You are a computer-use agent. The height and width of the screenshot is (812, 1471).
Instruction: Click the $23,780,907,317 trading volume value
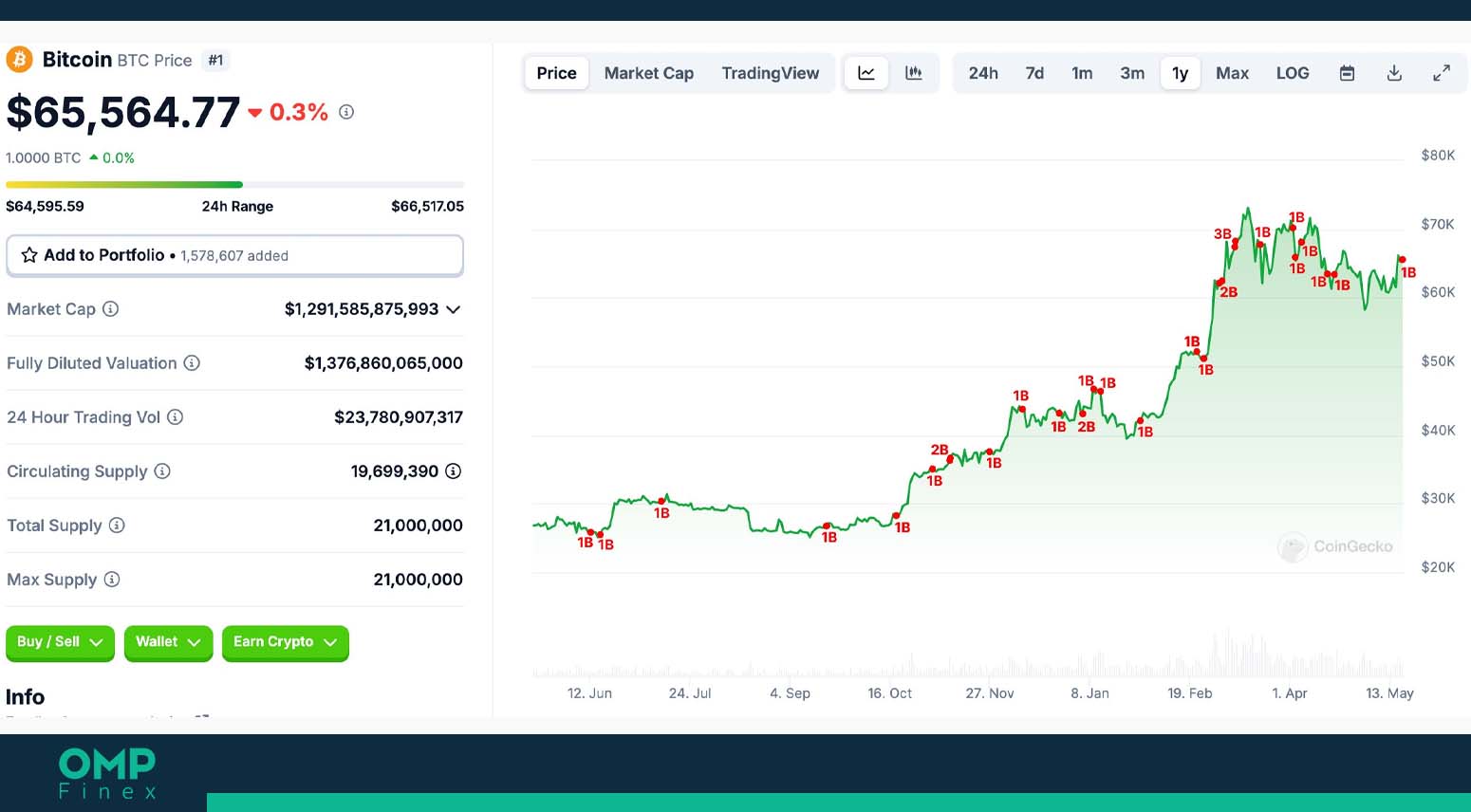399,417
